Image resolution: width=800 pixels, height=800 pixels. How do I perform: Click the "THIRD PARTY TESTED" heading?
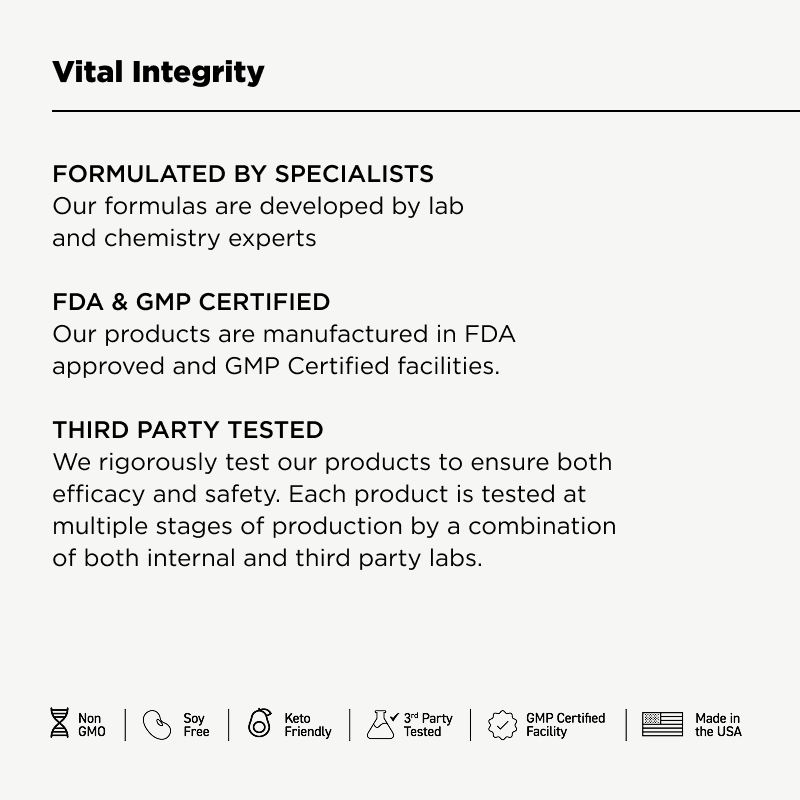tap(188, 430)
